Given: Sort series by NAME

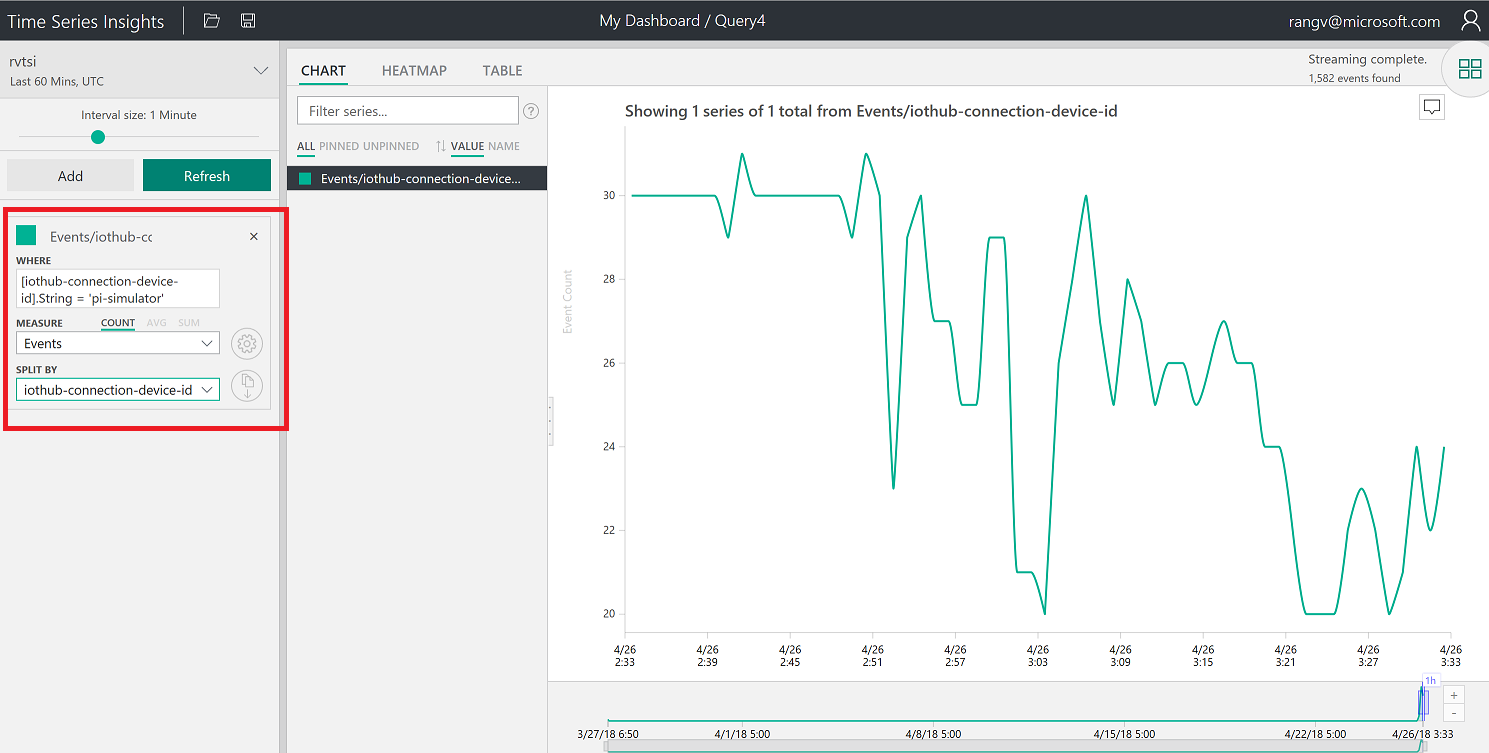Looking at the screenshot, I should 504,146.
